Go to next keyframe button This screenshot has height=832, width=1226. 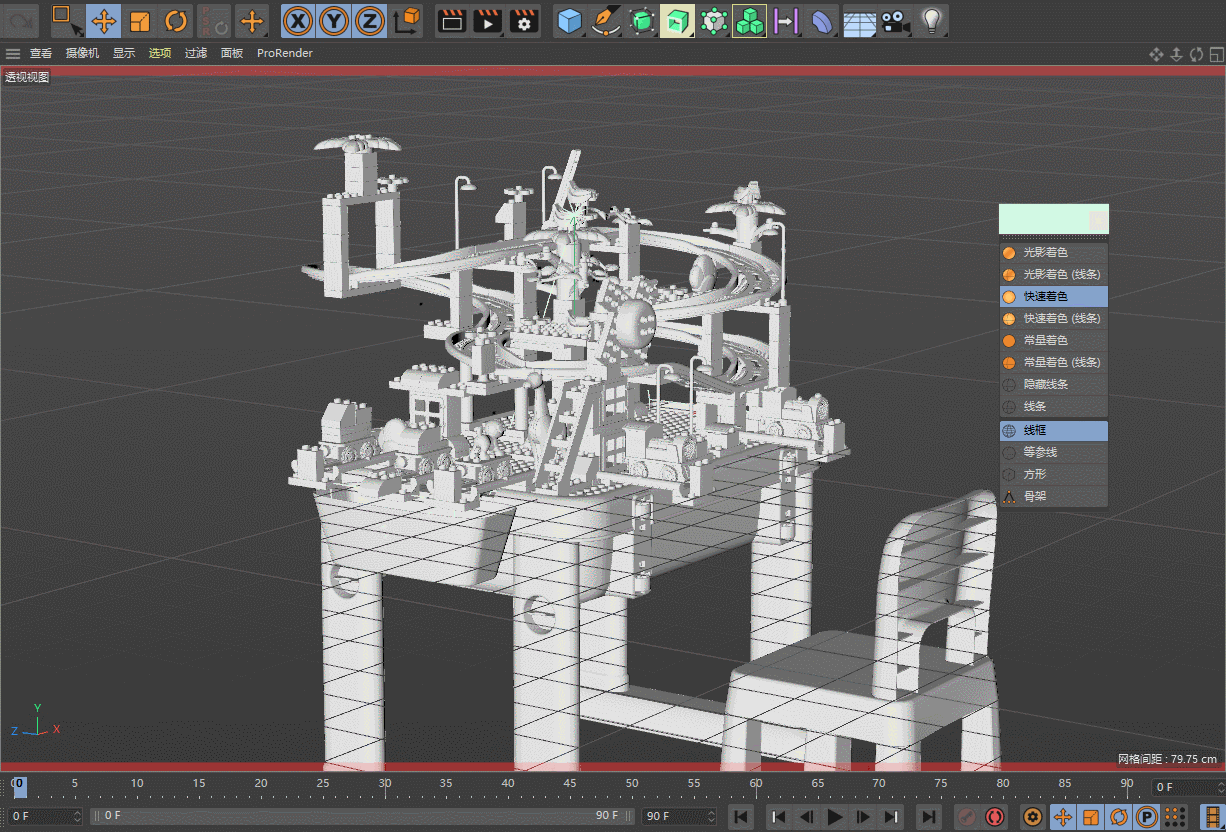pyautogui.click(x=891, y=817)
